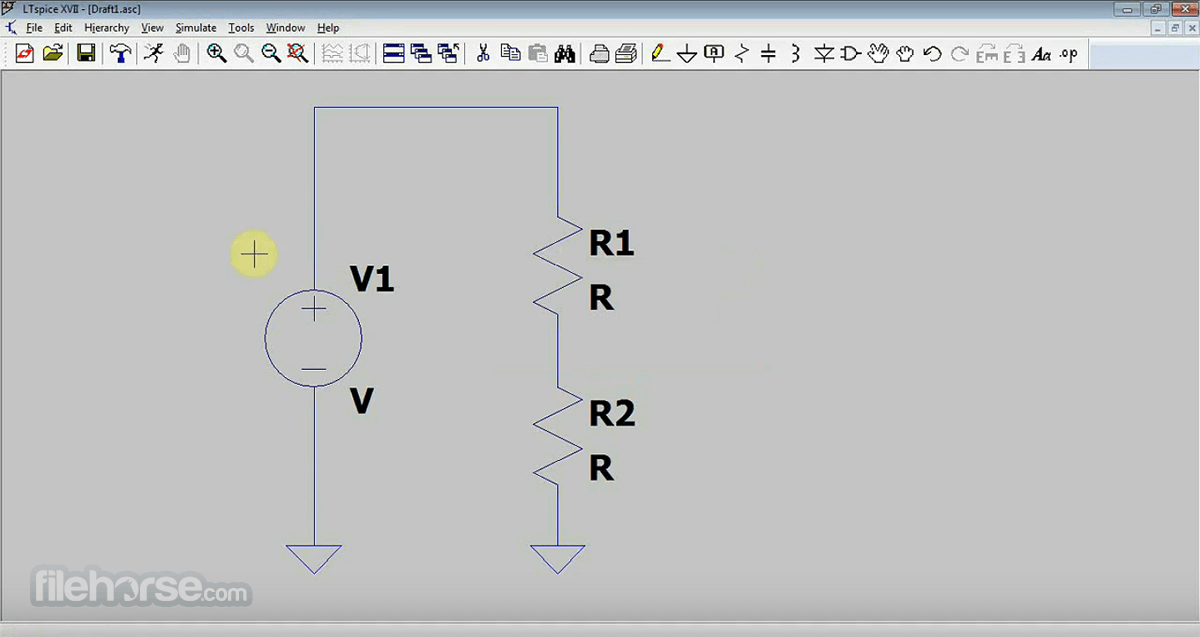Image resolution: width=1200 pixels, height=637 pixels.
Task: Click the V value text below V1
Action: click(x=362, y=401)
